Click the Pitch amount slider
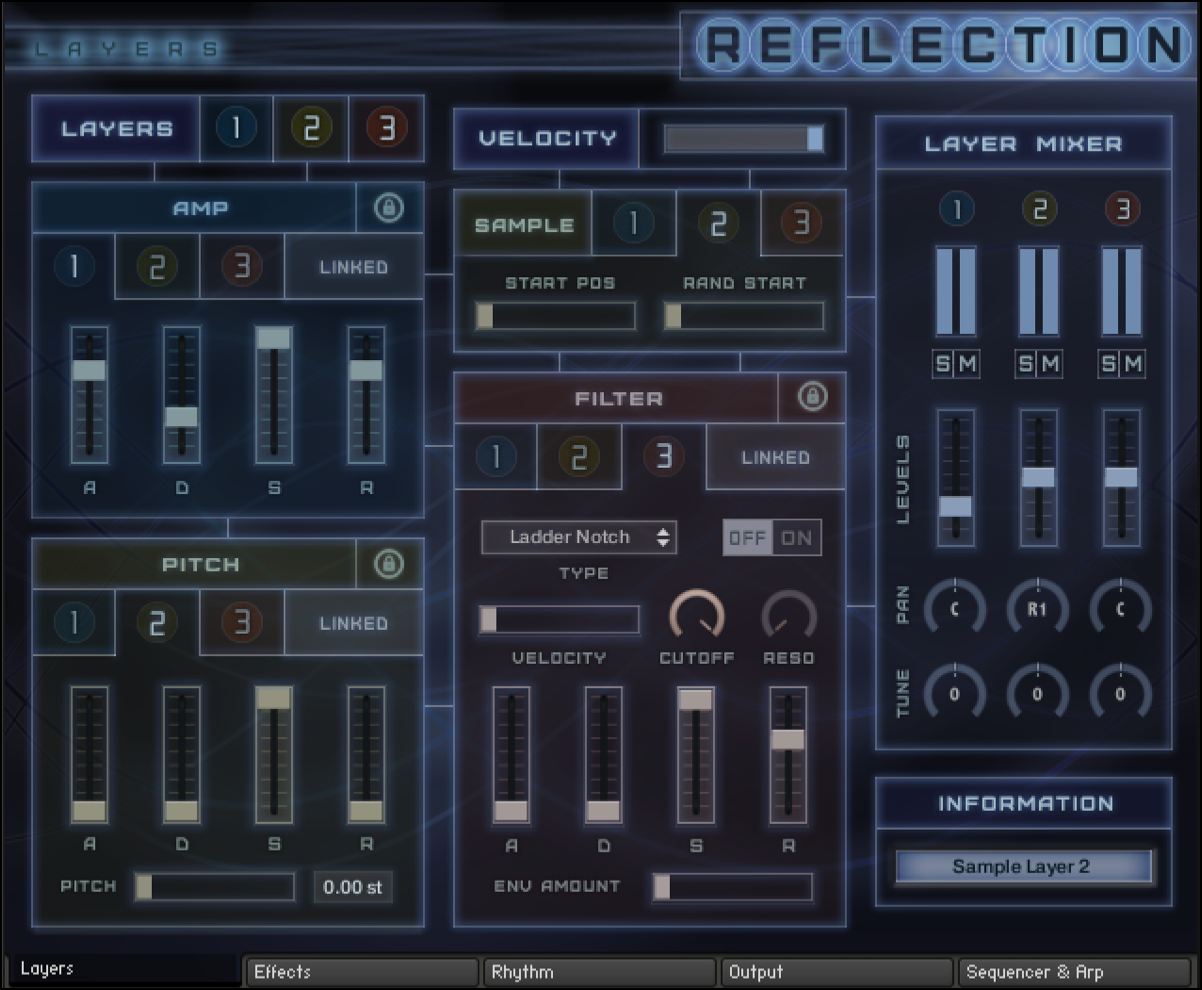Image resolution: width=1202 pixels, height=990 pixels. tap(215, 887)
